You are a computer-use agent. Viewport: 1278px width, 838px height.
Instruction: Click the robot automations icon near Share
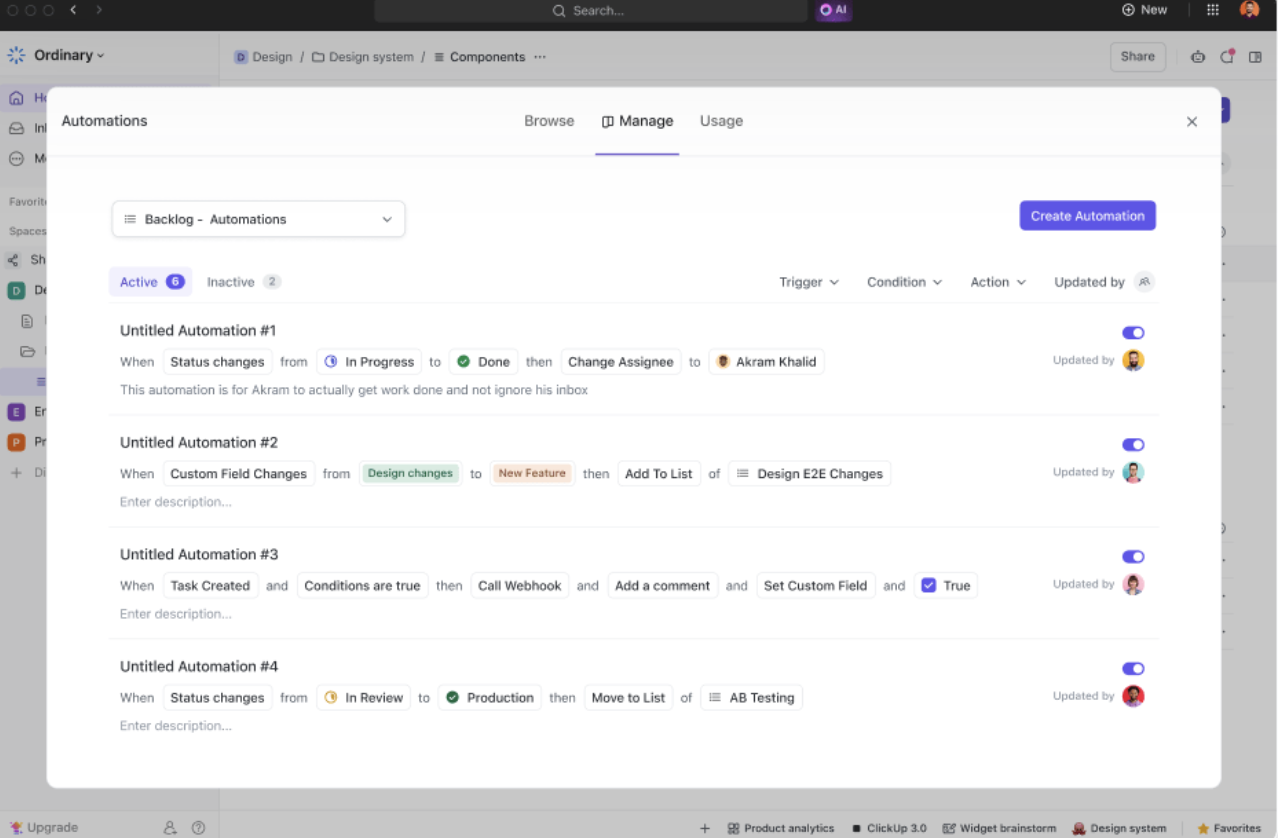(x=1198, y=57)
